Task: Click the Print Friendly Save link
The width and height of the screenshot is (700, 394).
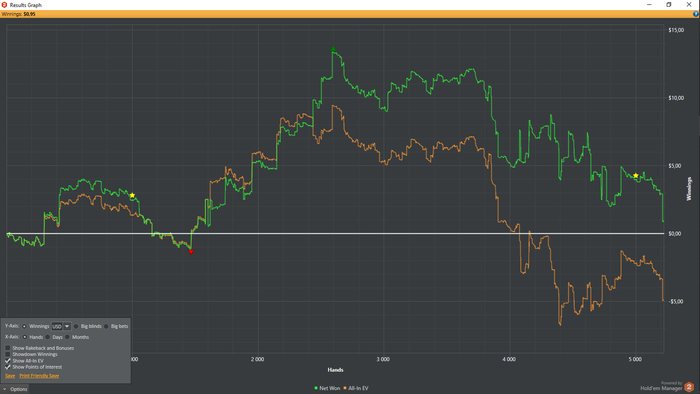Action: (x=39, y=376)
